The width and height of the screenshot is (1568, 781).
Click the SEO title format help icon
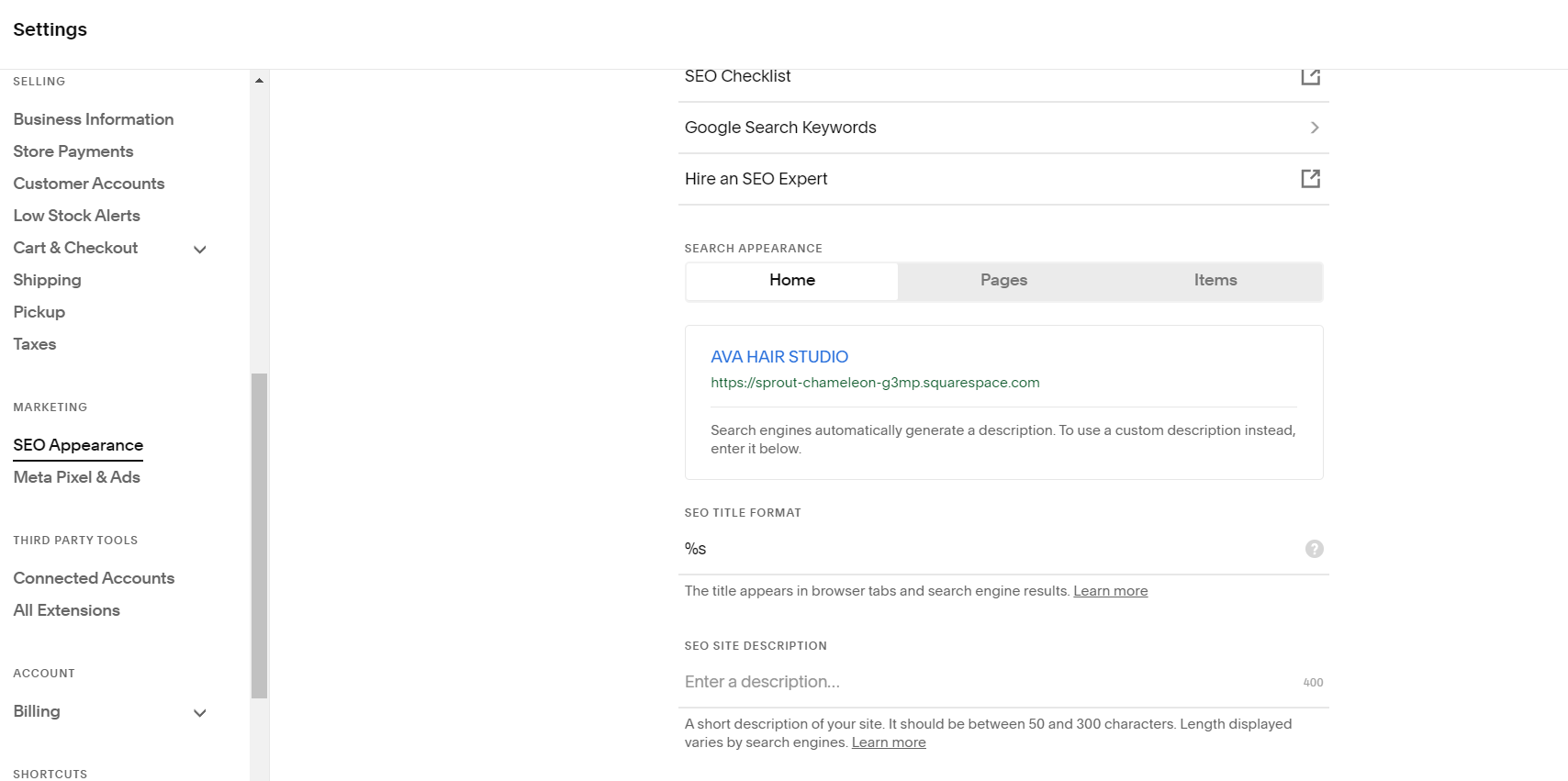pyautogui.click(x=1314, y=549)
